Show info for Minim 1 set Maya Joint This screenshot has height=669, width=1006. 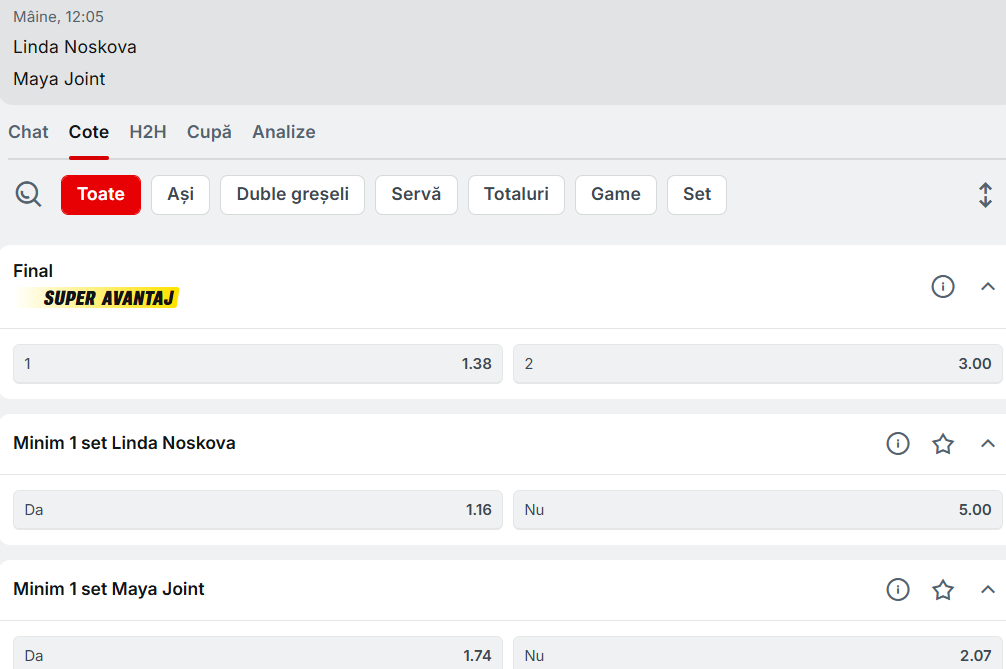[898, 589]
